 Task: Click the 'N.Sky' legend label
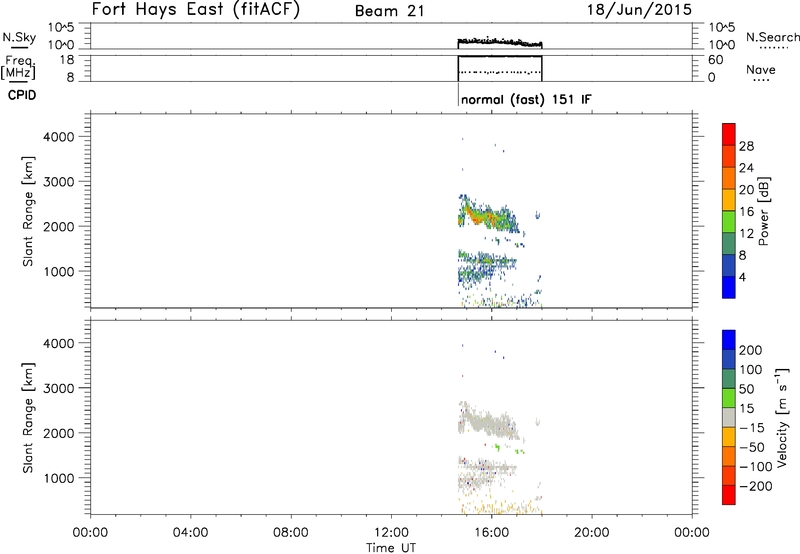coord(19,37)
